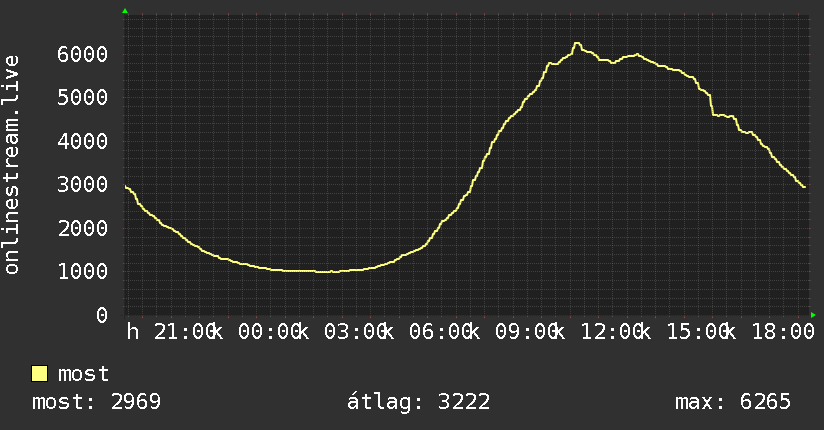Click the 12:00 time axis label
Viewport: 824px width, 430px height.
coord(612,332)
